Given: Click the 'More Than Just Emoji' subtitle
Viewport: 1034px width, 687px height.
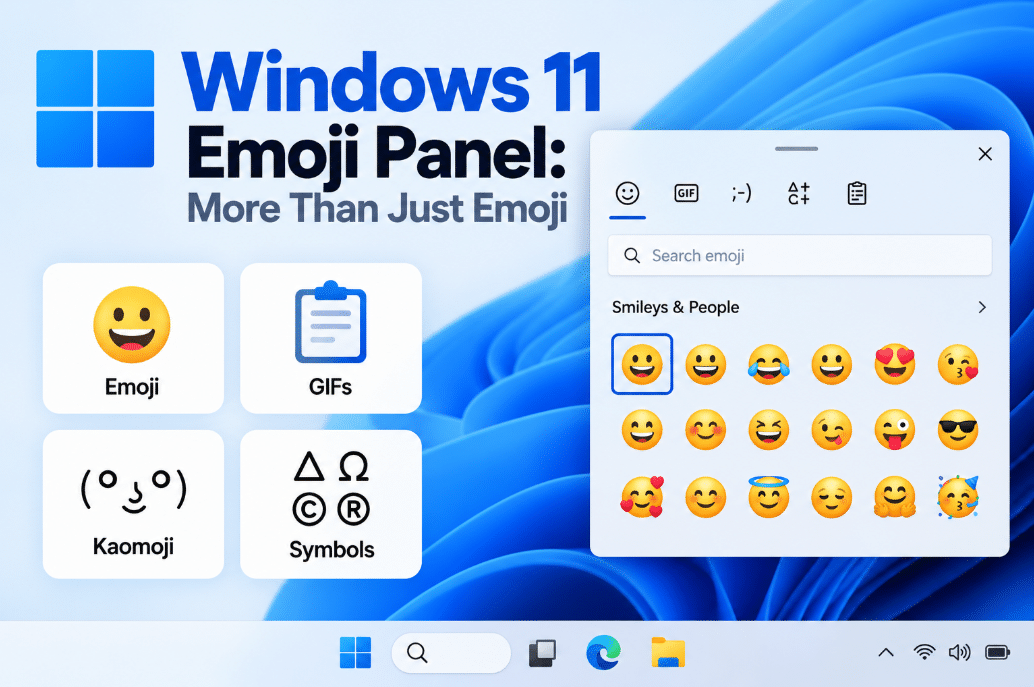Looking at the screenshot, I should pos(377,209).
